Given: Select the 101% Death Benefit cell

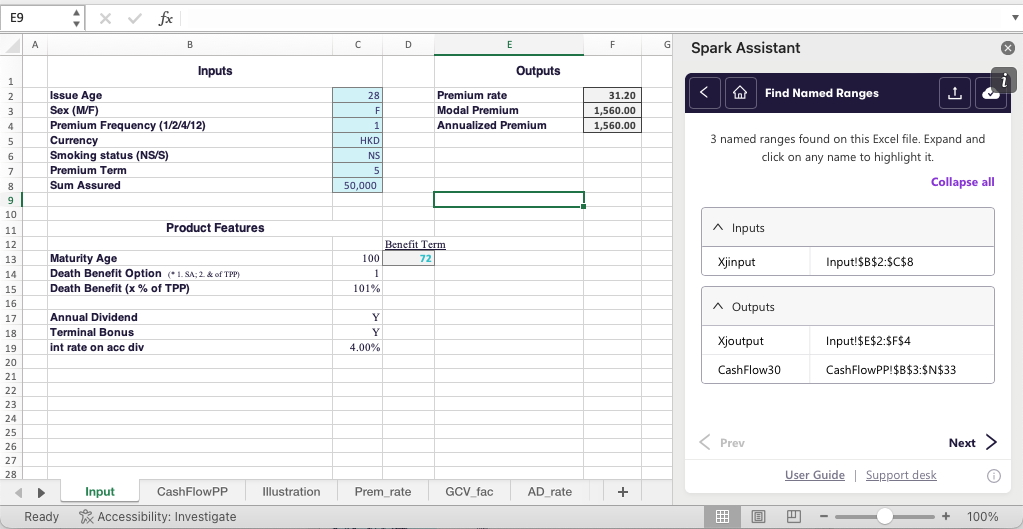Looking at the screenshot, I should pos(357,288).
